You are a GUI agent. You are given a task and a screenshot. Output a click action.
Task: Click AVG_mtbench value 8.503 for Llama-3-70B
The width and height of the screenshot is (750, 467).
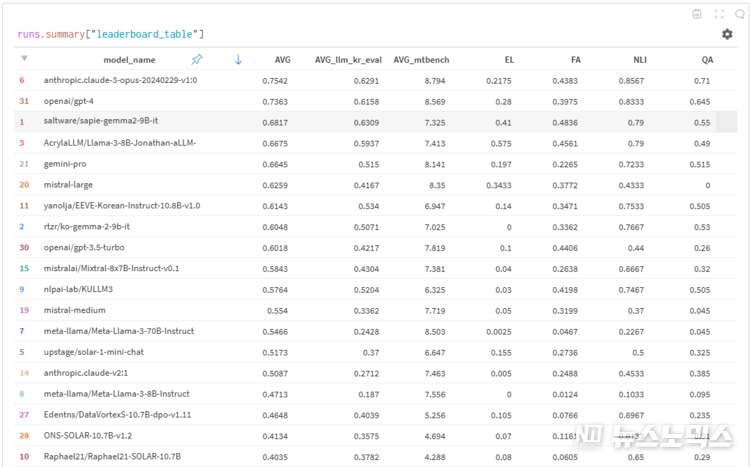click(435, 332)
